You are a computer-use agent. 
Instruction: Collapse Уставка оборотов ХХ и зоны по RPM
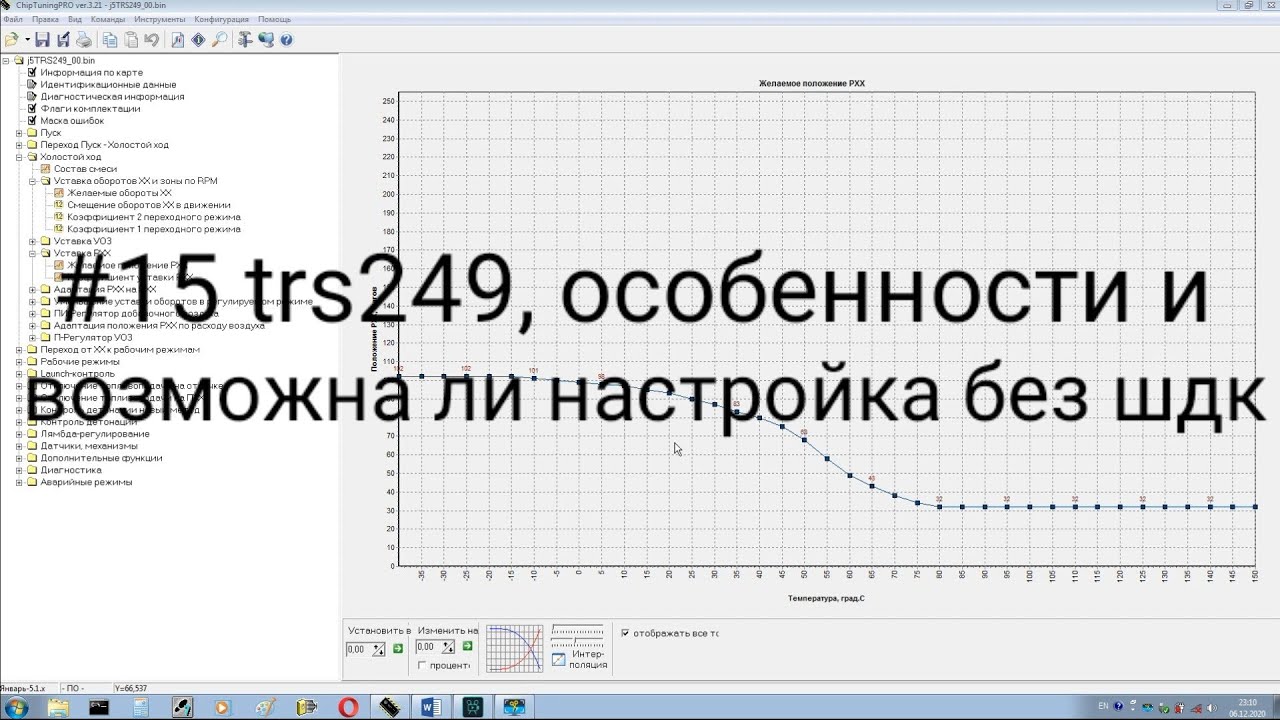click(x=32, y=181)
